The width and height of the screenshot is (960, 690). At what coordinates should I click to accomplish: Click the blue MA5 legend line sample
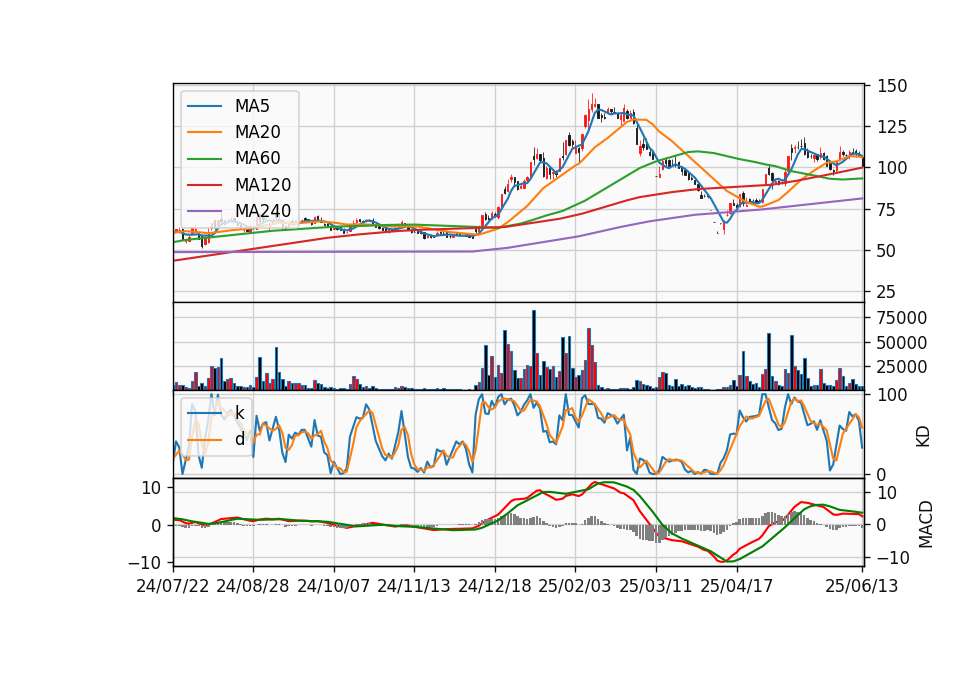[204, 106]
